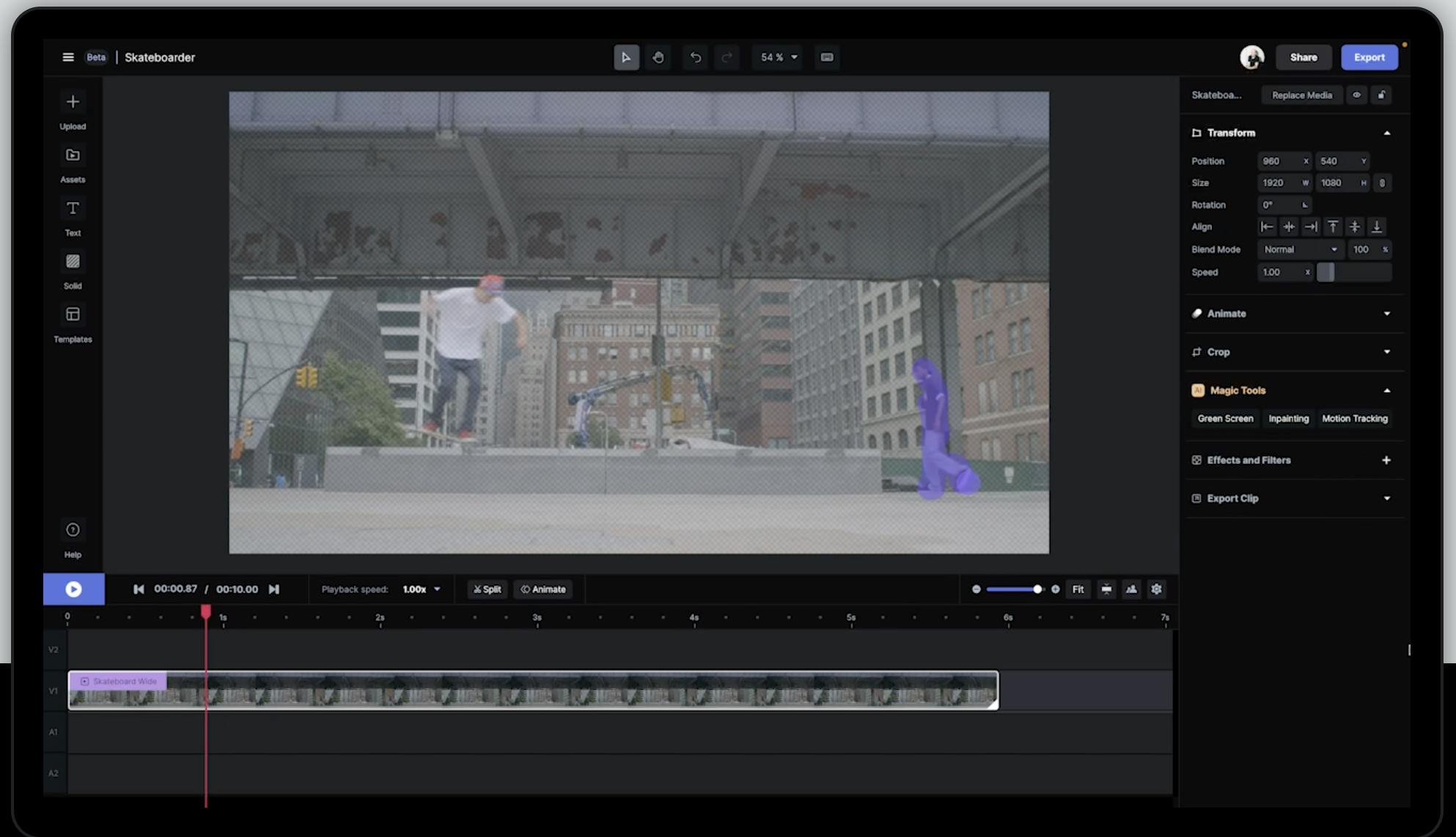Open the Assets folder panel
The height and width of the screenshot is (837, 1456).
click(x=73, y=155)
